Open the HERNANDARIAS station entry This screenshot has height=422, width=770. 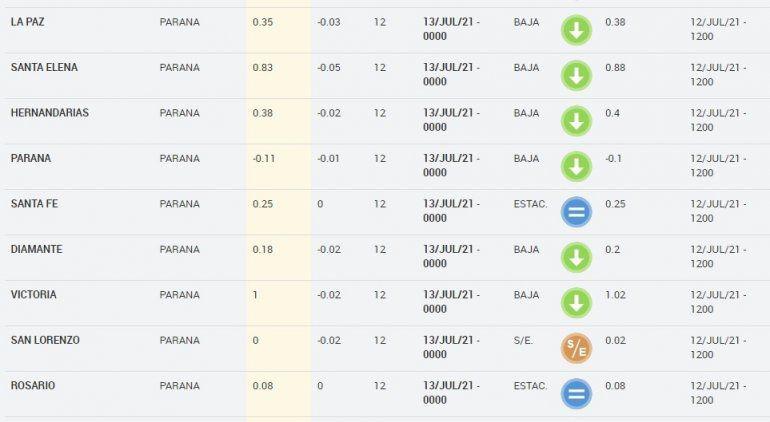49,113
